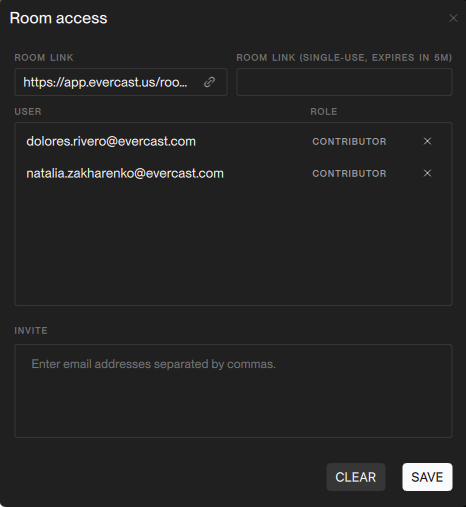Select the room link URL field
The image size is (466, 507).
[121, 82]
